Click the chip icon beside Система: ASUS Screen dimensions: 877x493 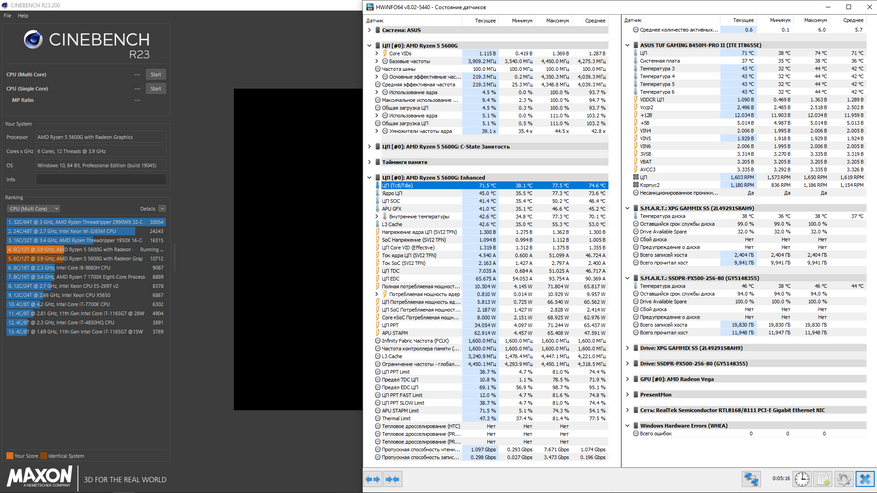coord(378,30)
